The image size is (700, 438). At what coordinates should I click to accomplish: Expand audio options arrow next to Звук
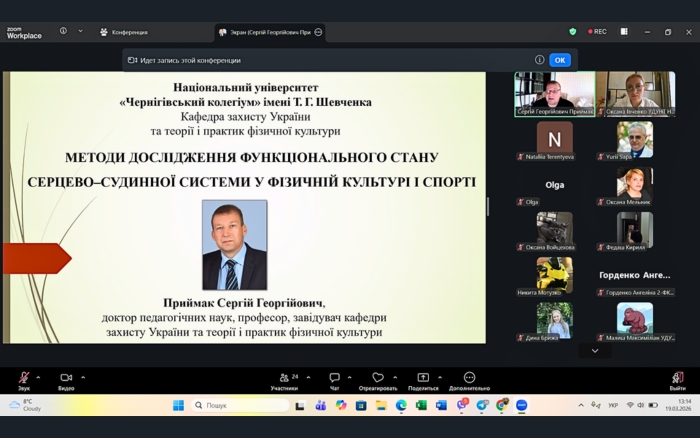(x=38, y=377)
